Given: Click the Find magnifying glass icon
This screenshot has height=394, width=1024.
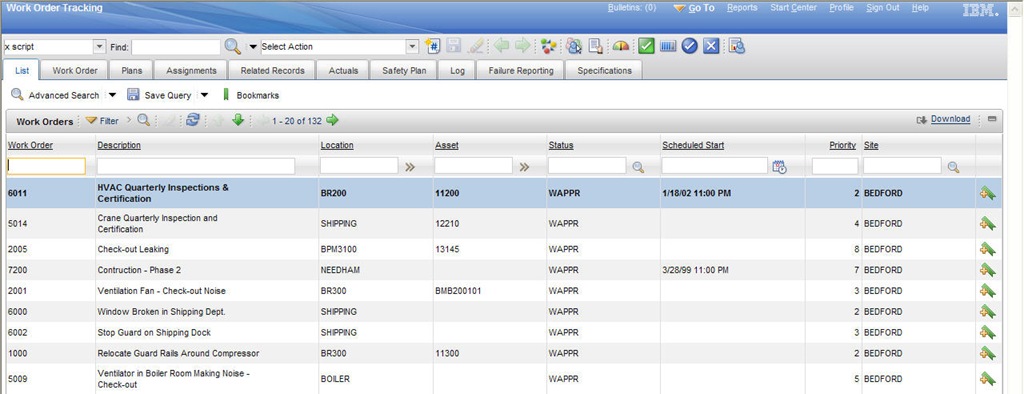Looking at the screenshot, I should point(232,46).
